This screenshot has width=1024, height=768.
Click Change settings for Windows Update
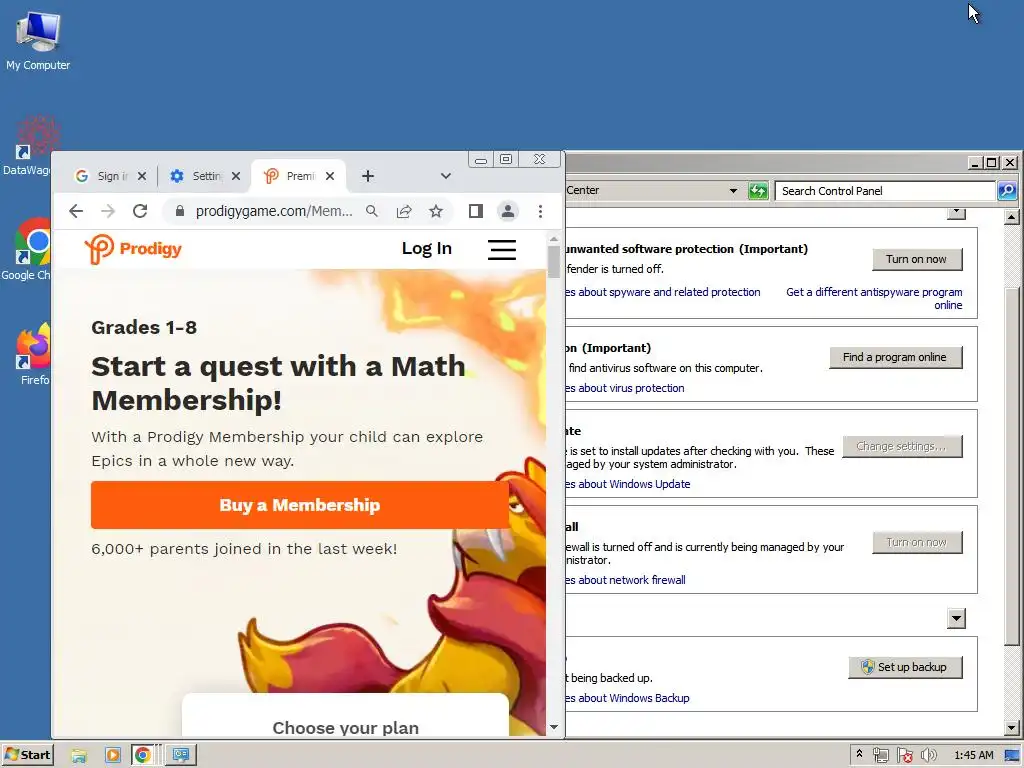[902, 446]
